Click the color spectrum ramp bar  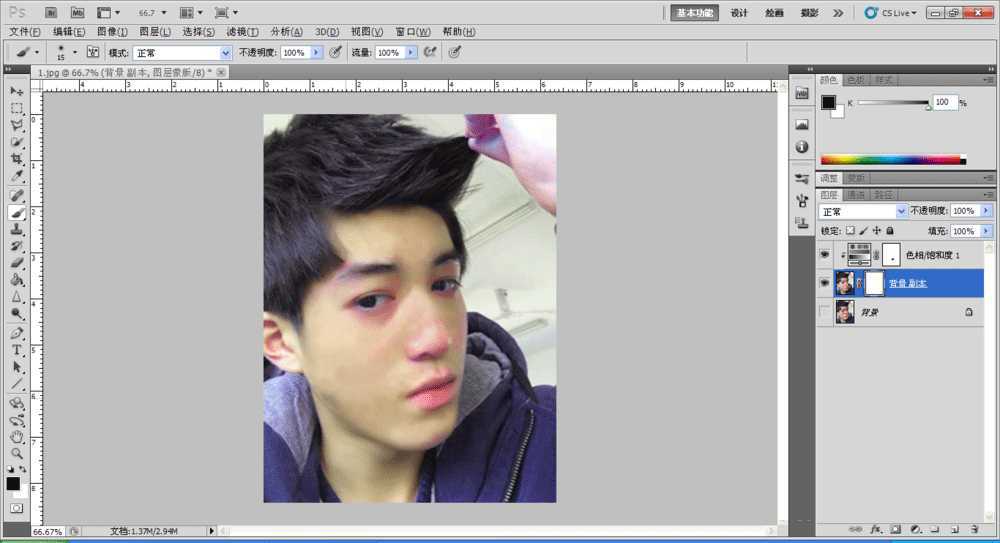[x=890, y=160]
